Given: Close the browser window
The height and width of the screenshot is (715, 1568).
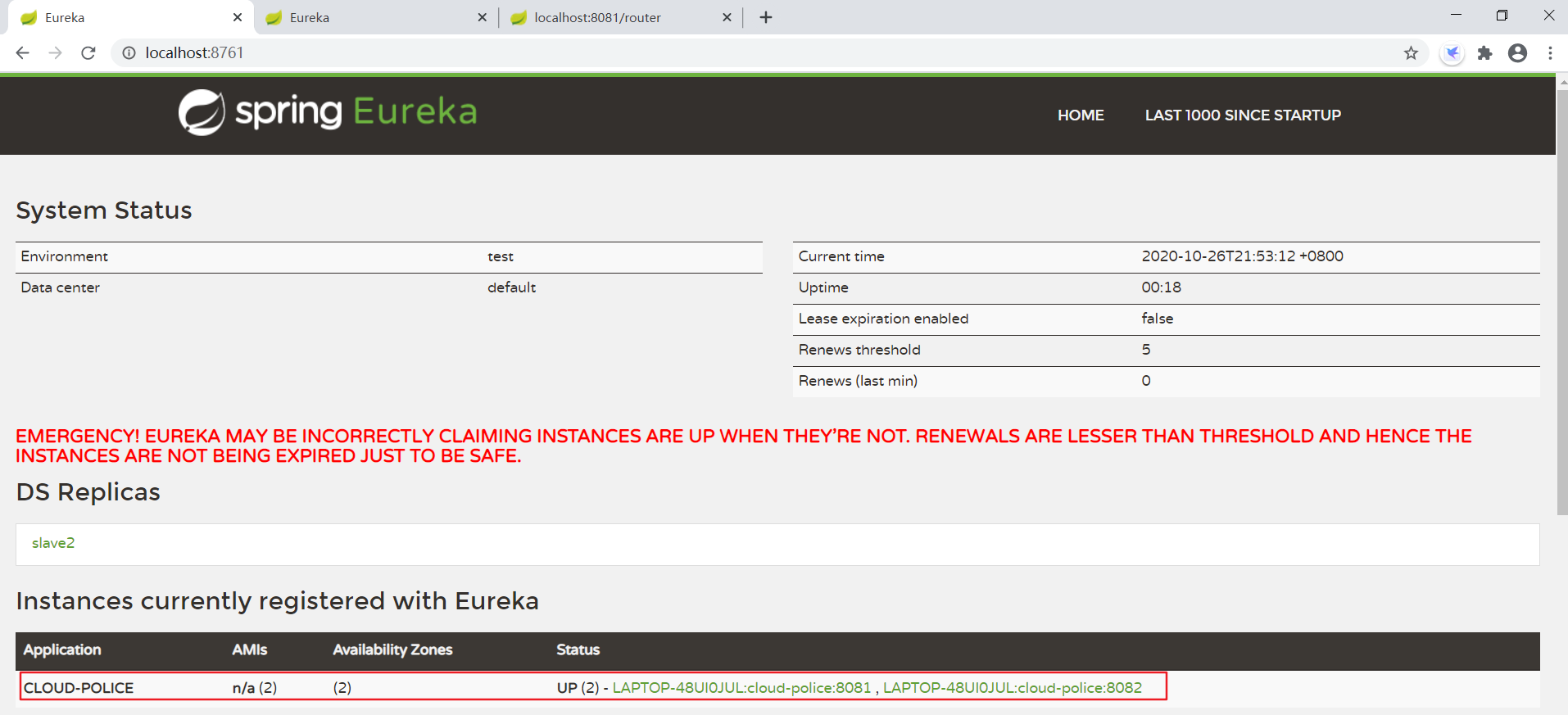Looking at the screenshot, I should [1548, 15].
